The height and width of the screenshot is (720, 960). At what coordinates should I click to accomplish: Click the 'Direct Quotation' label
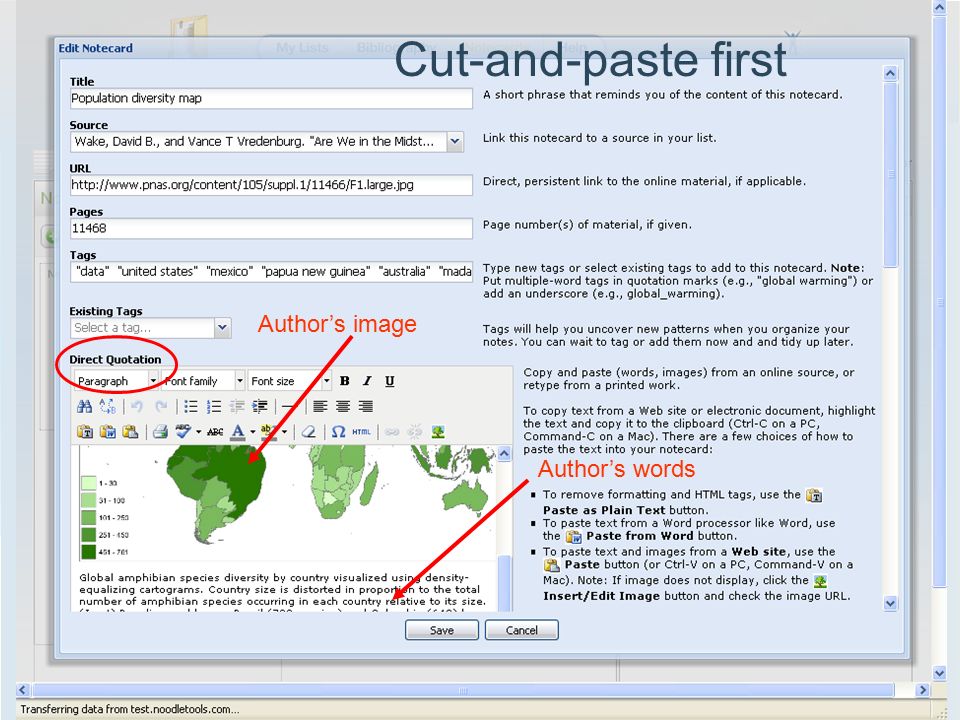point(115,359)
